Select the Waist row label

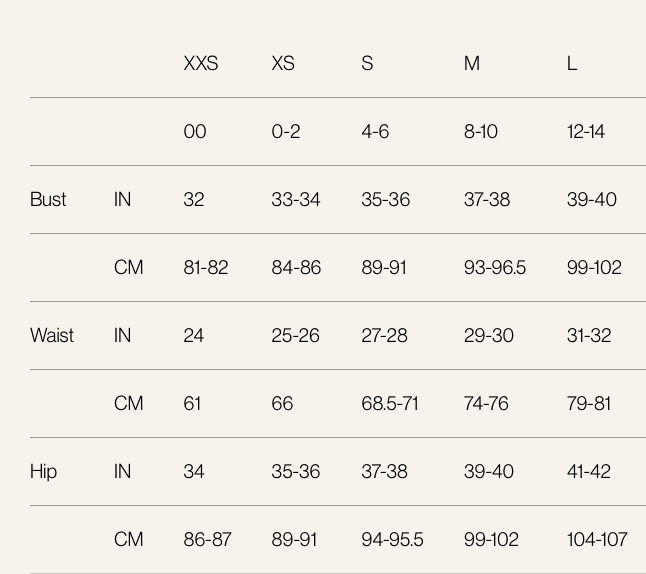pos(52,335)
